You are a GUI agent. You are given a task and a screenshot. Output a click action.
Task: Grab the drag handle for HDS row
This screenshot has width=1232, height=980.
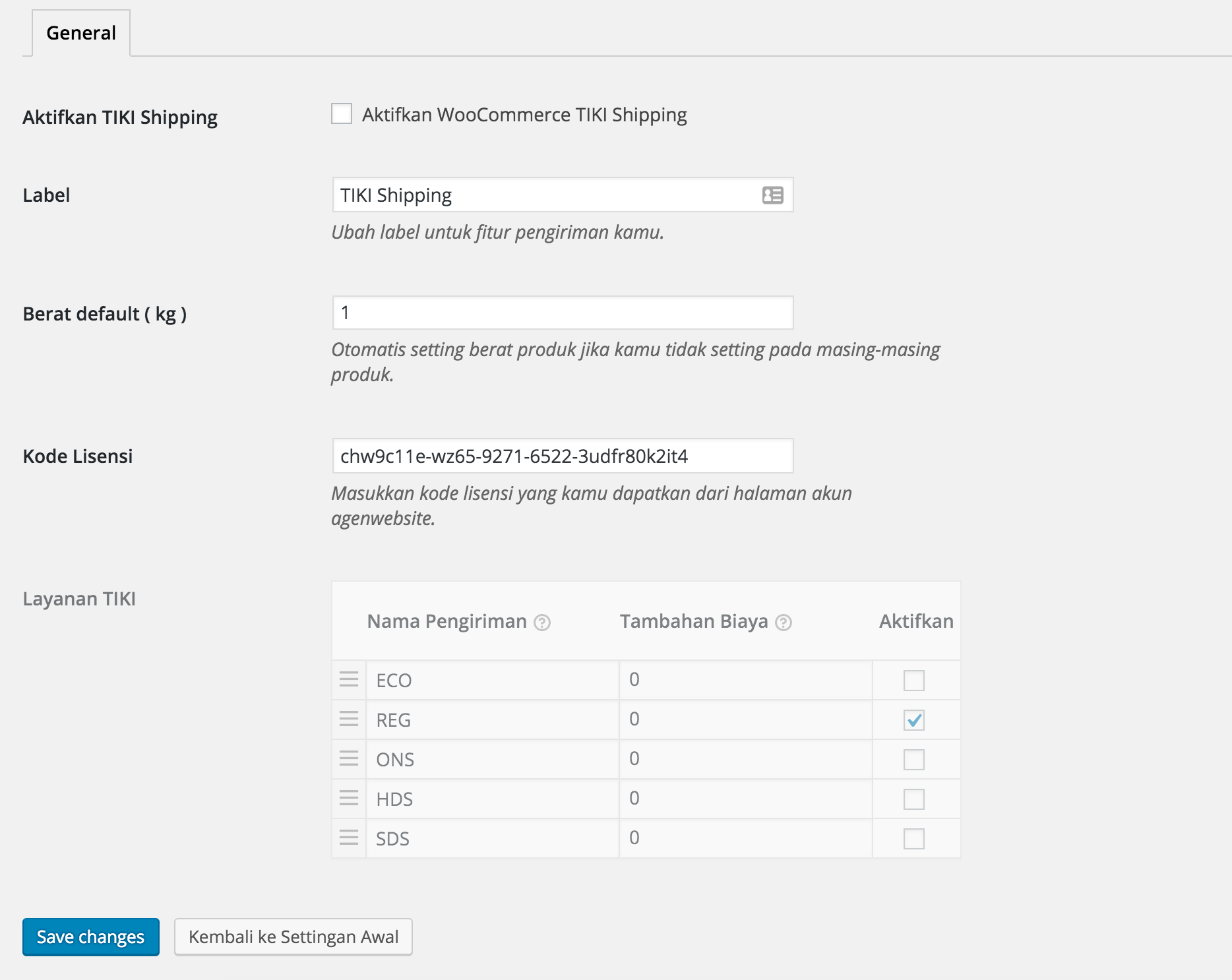click(349, 799)
